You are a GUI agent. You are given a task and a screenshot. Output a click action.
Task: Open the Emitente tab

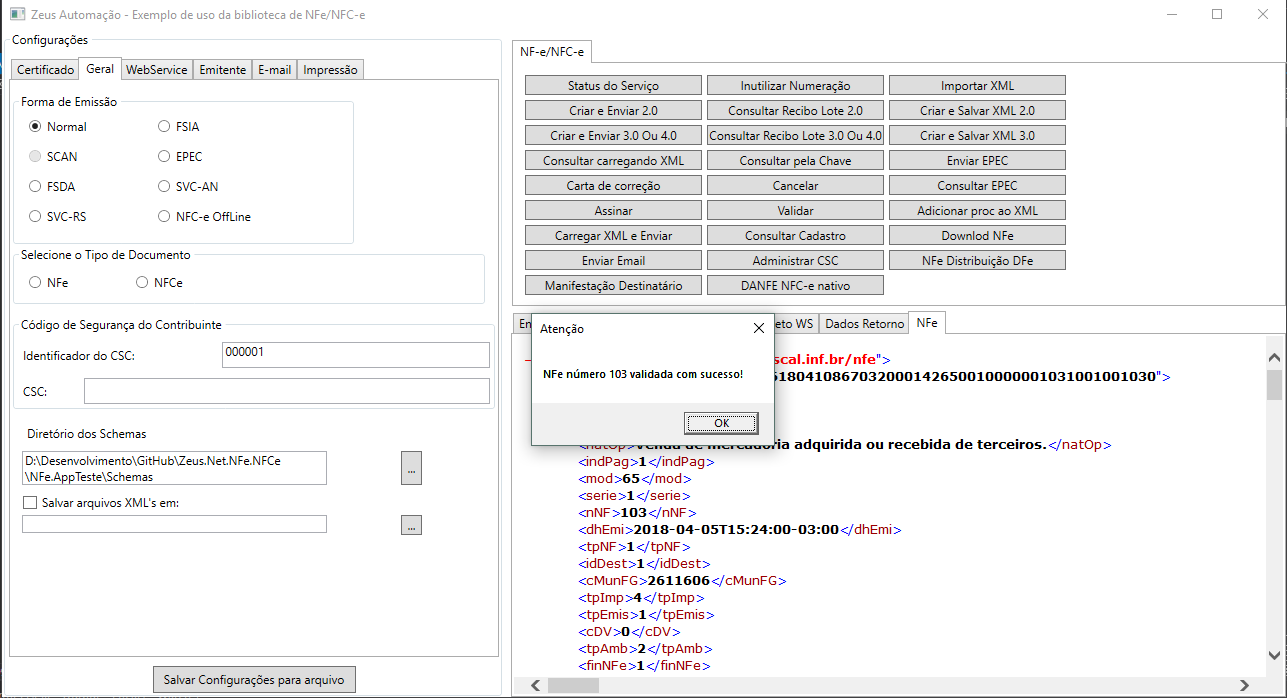tap(222, 70)
